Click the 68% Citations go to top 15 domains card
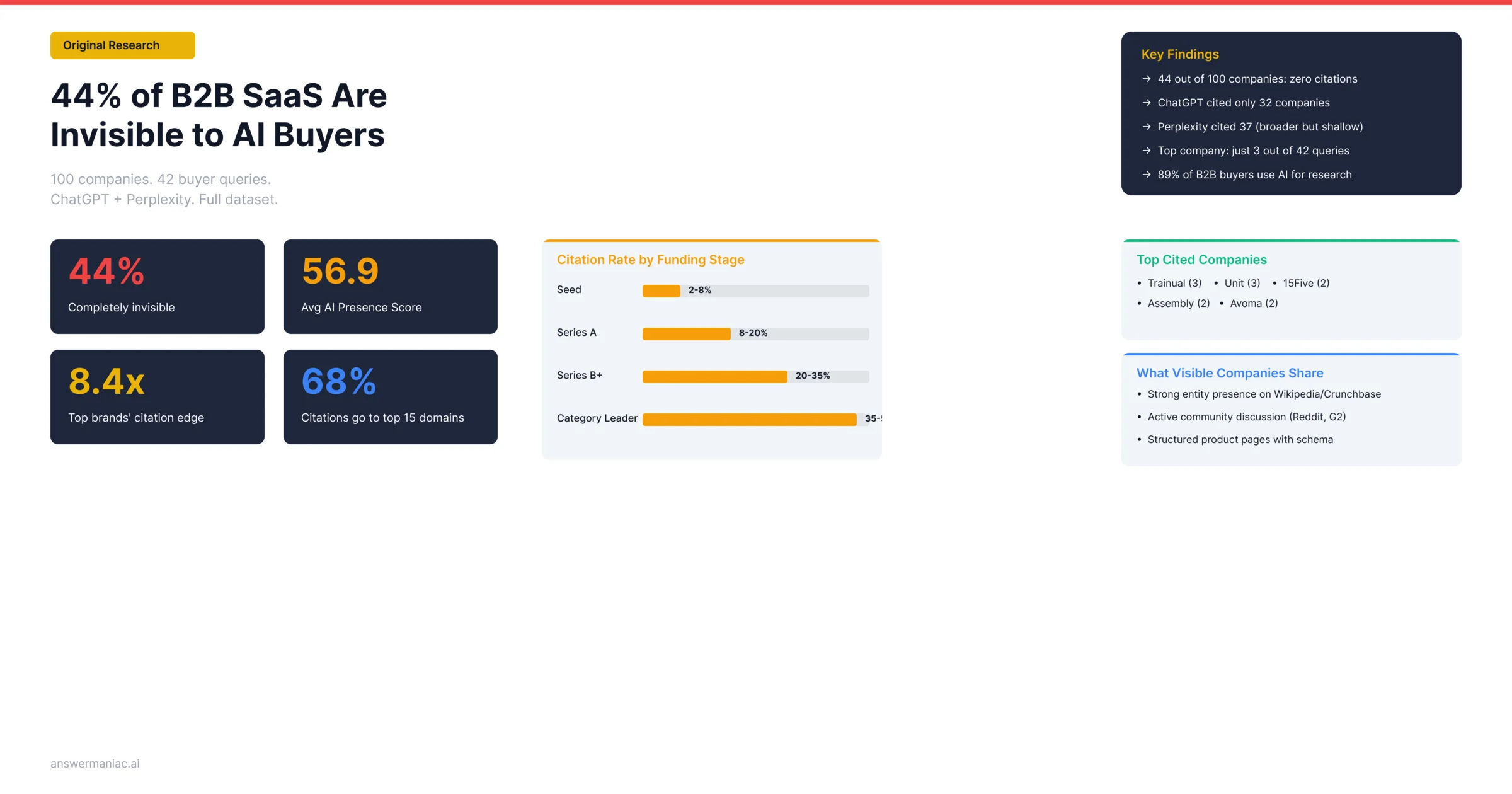This screenshot has width=1512, height=794. (x=391, y=397)
